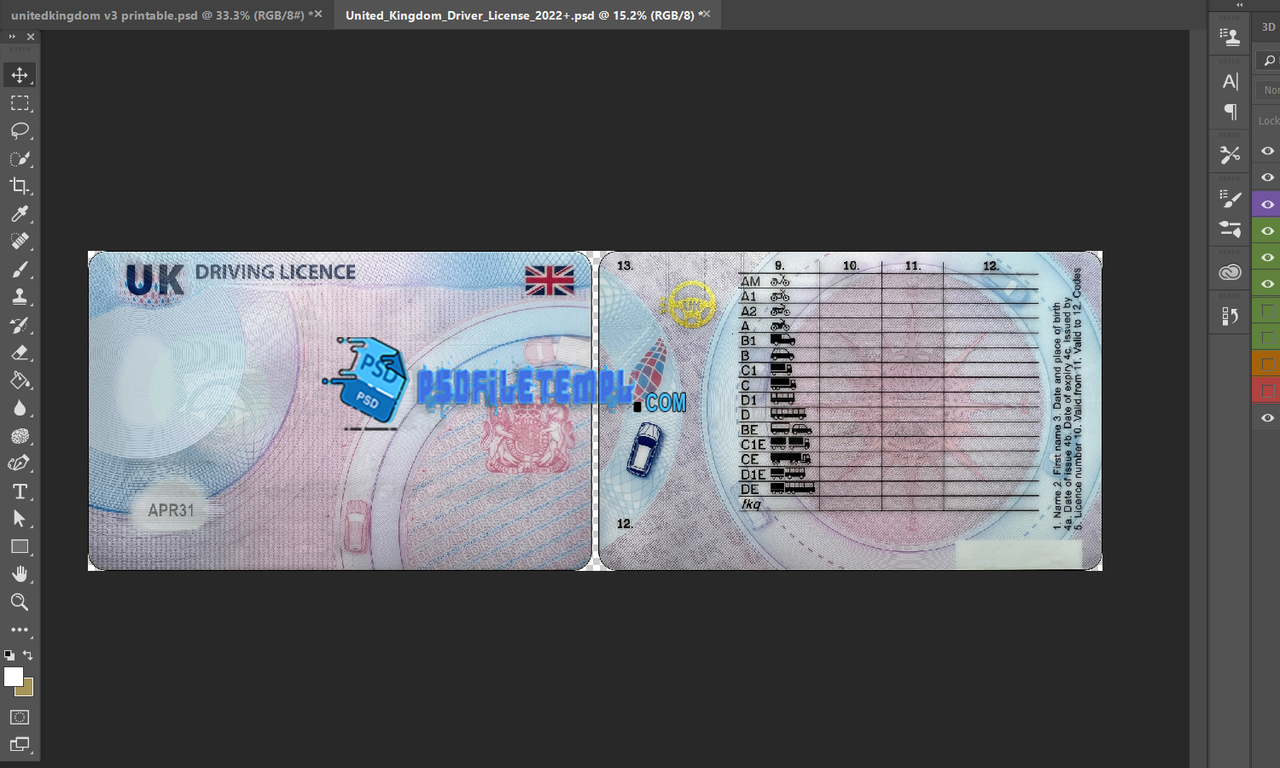Select the Brush tool

click(20, 270)
